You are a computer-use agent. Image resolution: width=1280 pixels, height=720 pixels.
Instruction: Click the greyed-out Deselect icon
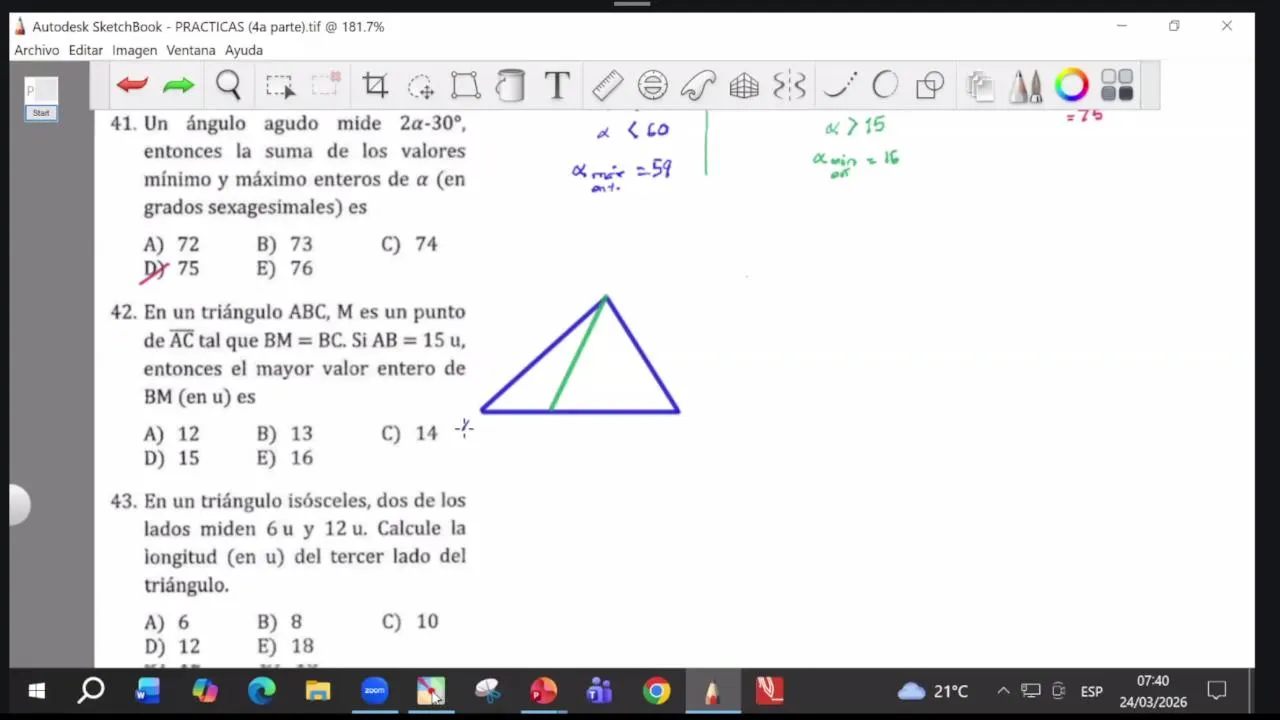pos(326,85)
